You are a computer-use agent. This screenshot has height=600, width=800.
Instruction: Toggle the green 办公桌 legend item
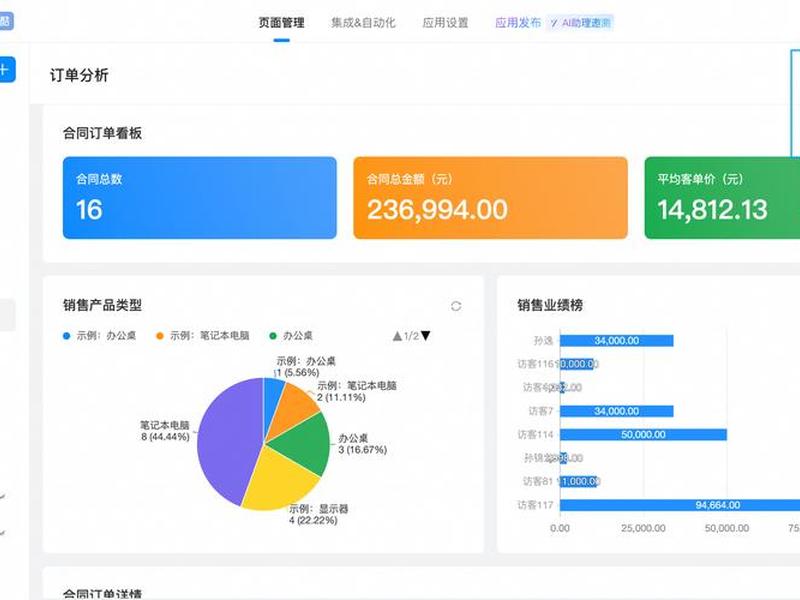click(x=290, y=336)
